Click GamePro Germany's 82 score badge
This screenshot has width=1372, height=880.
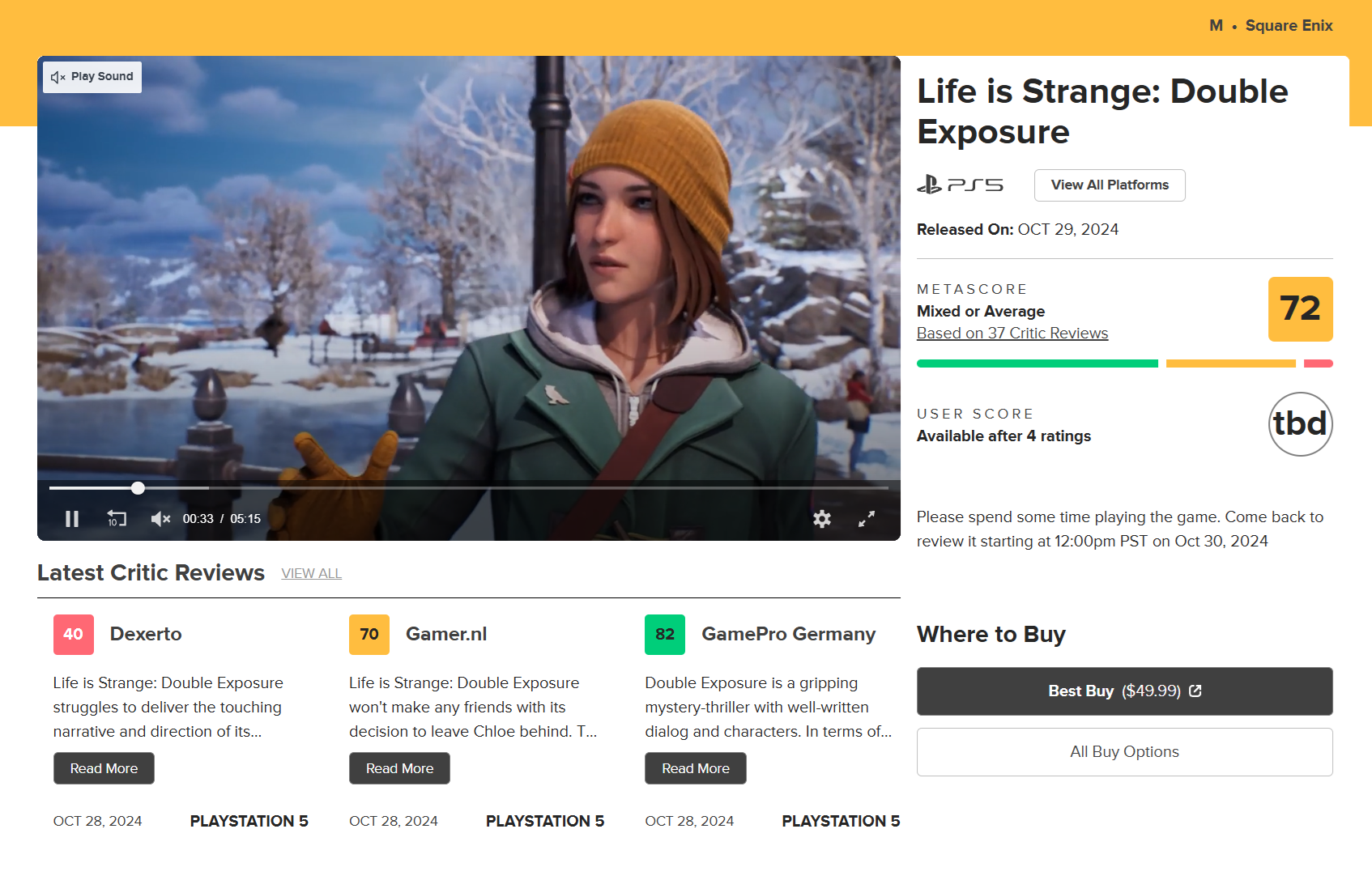click(665, 635)
